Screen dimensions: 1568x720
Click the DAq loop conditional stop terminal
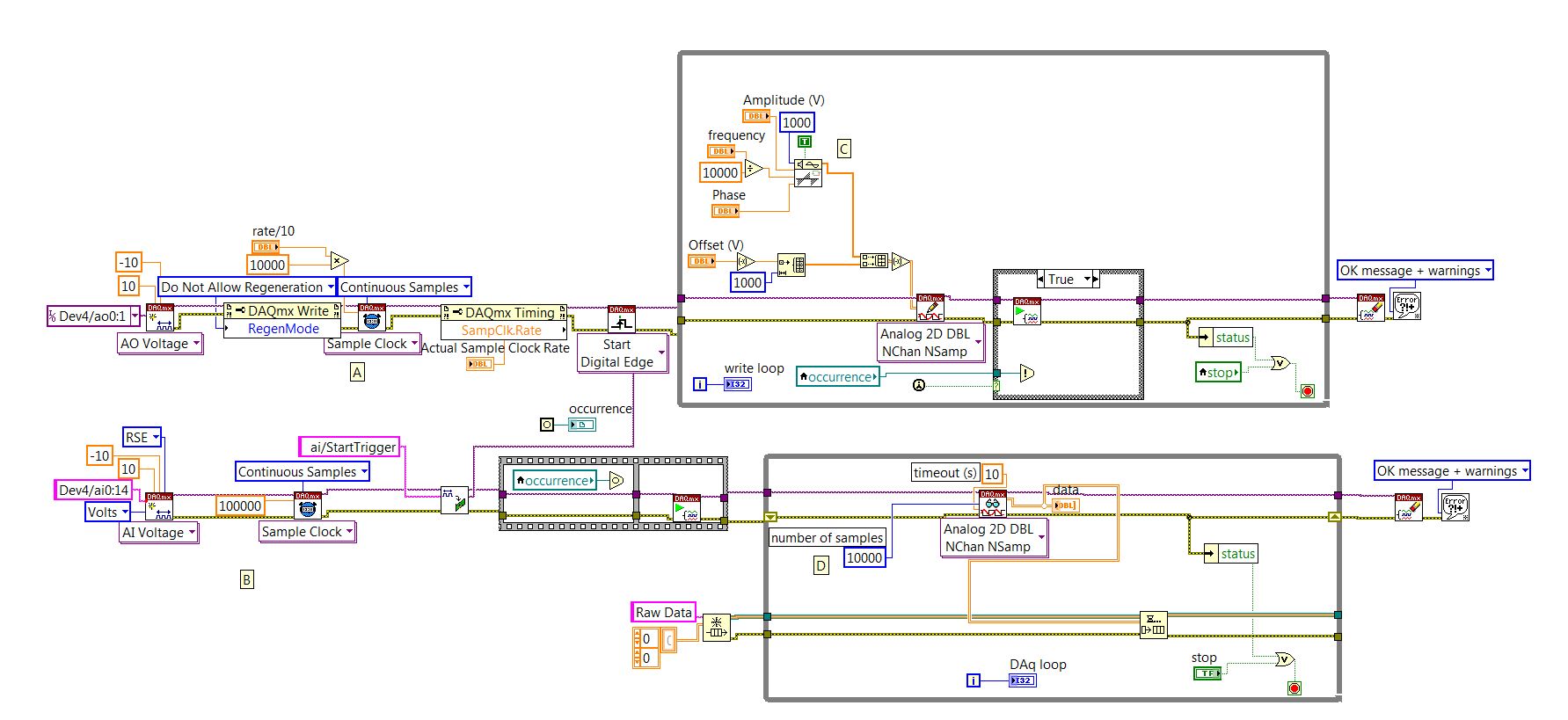pos(1294,688)
